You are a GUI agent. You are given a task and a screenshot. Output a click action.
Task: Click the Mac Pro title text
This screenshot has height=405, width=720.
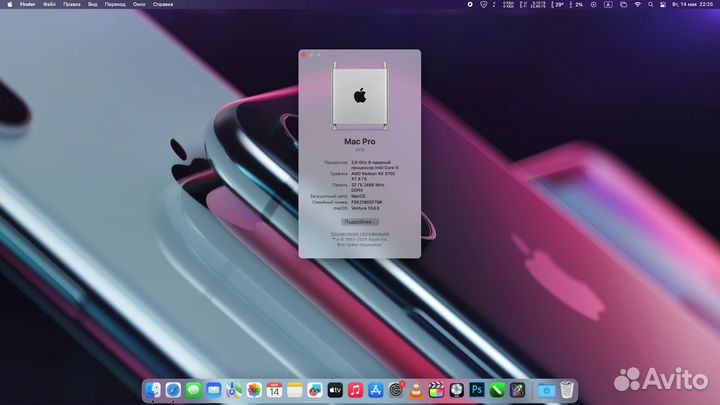360,142
